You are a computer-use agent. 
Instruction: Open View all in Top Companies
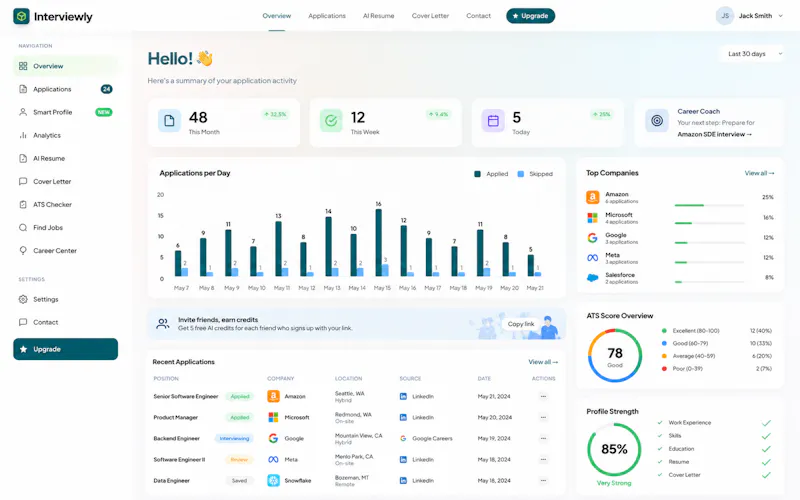[x=759, y=173]
